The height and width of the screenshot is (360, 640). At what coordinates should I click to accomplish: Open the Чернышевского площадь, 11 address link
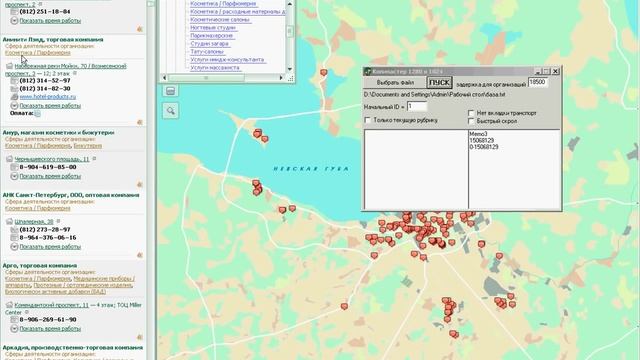[x=52, y=159]
